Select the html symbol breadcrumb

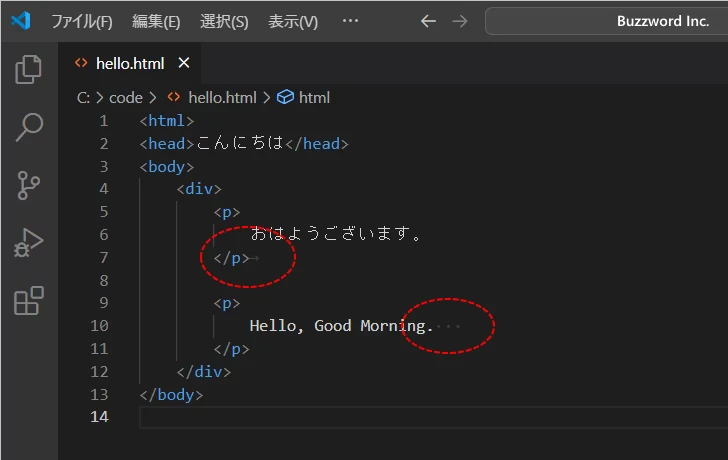(x=314, y=97)
